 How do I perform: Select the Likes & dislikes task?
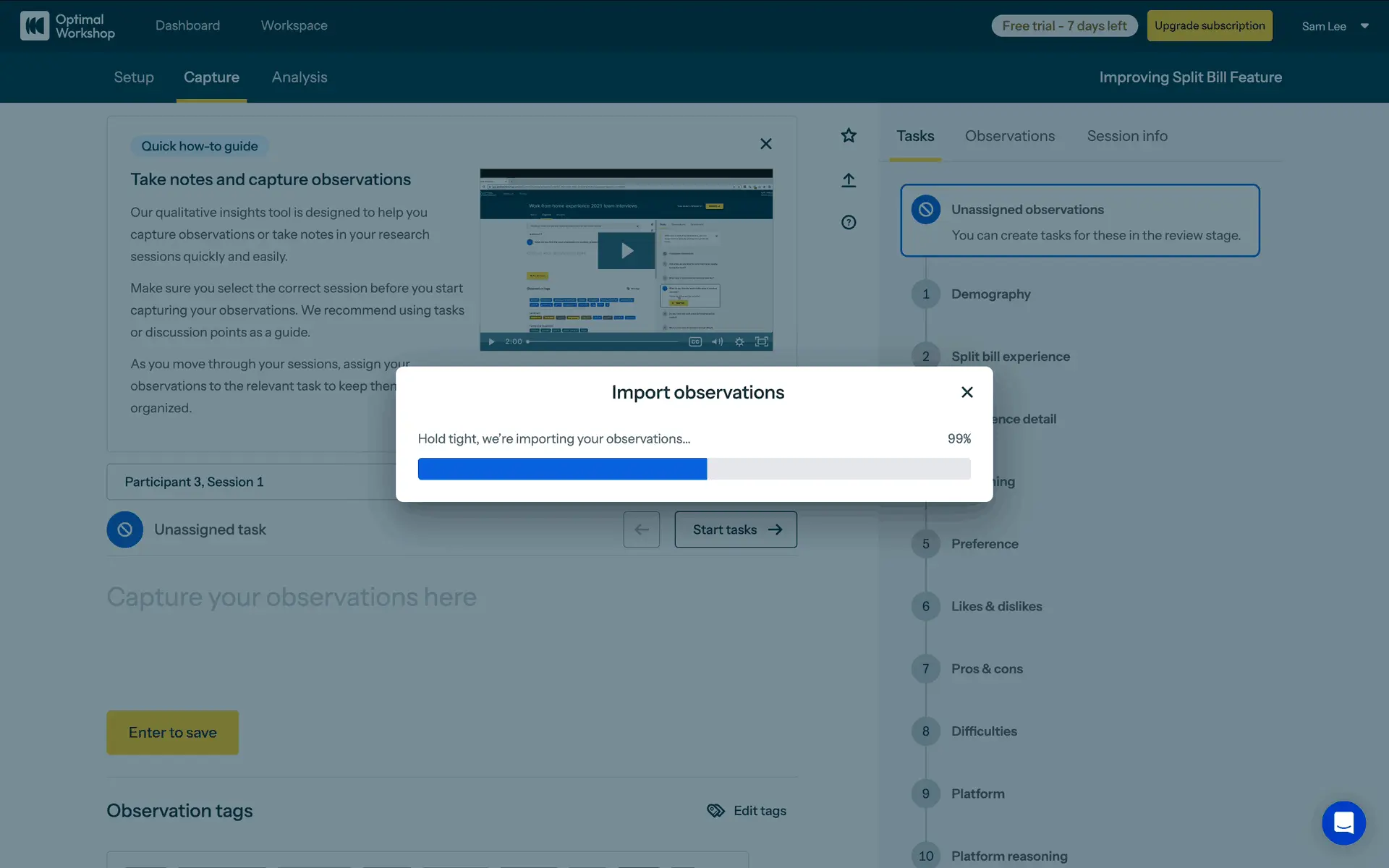[x=996, y=606]
